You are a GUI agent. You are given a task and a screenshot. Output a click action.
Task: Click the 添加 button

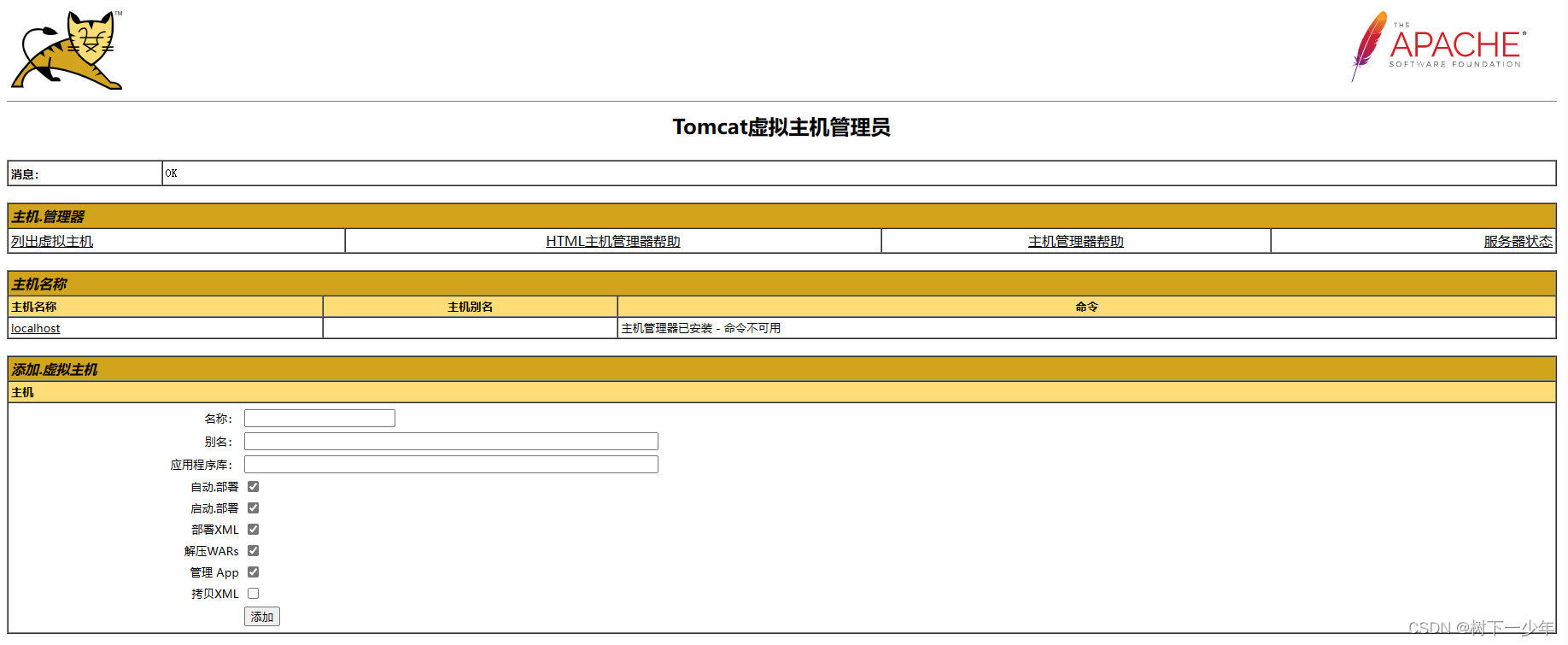point(262,617)
